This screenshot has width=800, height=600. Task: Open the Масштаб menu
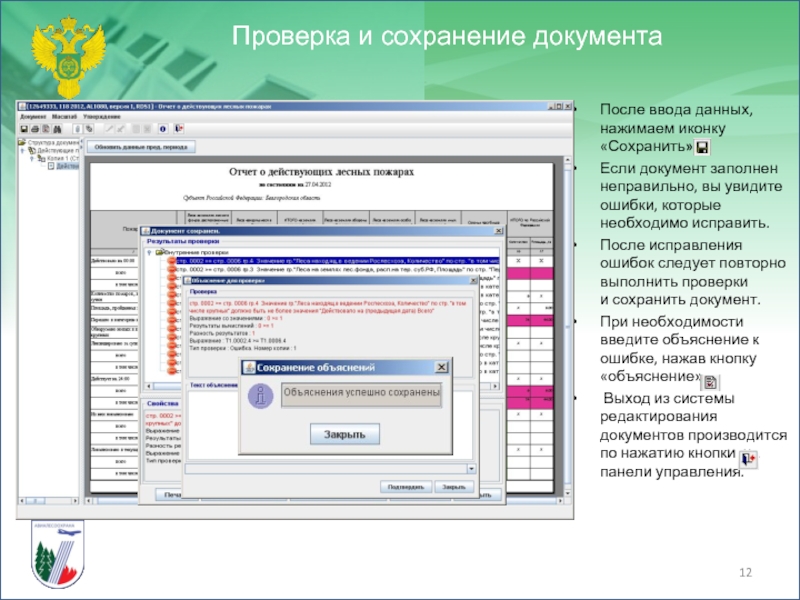tap(64, 117)
